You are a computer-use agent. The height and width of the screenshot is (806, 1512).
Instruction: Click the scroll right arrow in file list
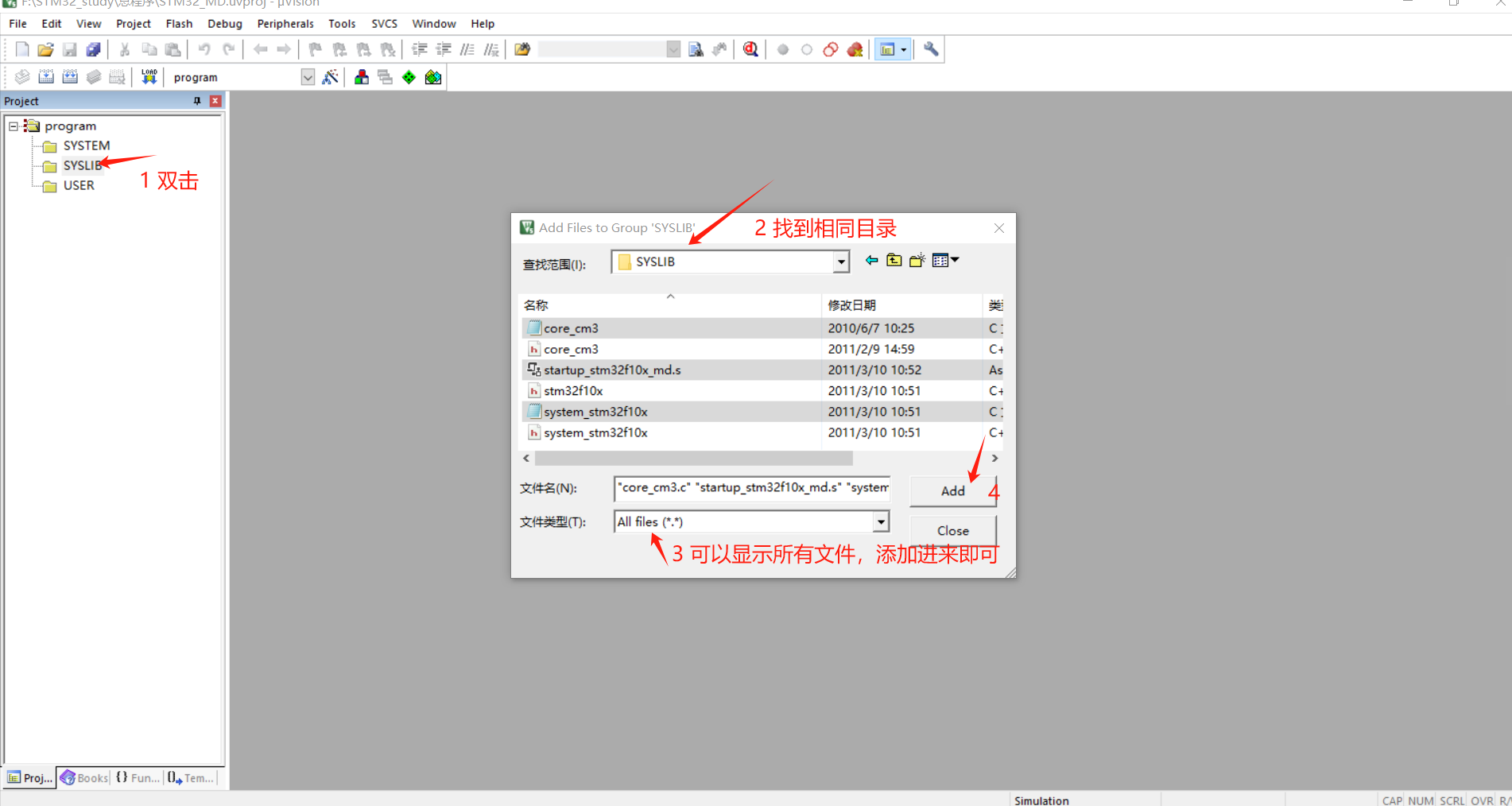coord(994,459)
